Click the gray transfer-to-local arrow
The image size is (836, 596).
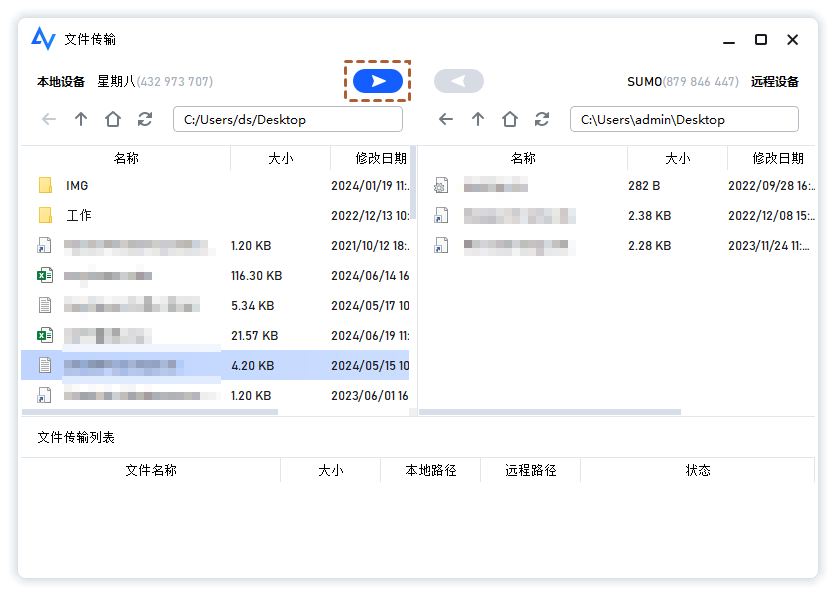coord(459,80)
